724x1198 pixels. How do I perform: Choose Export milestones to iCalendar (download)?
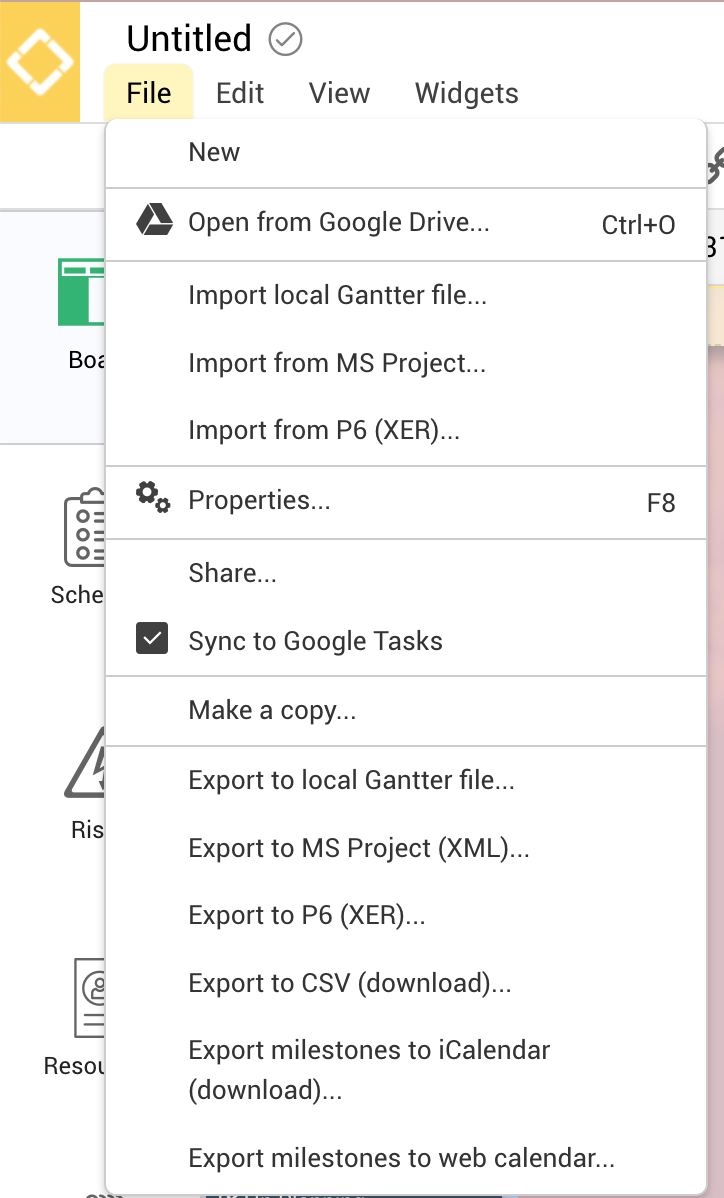click(406, 1070)
